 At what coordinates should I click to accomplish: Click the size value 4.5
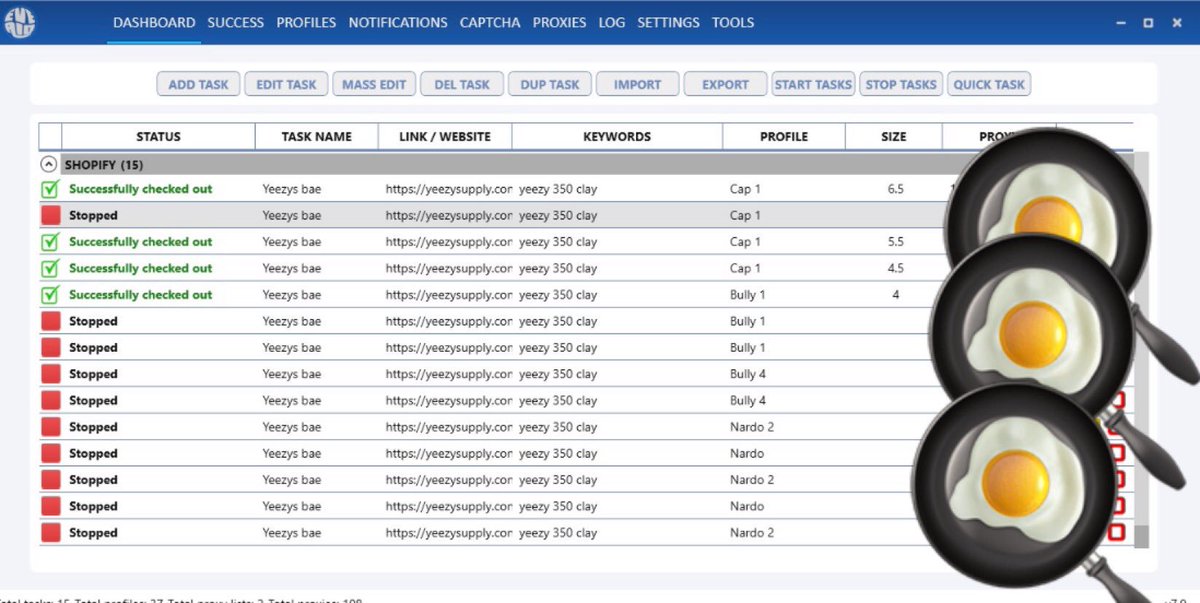(895, 268)
